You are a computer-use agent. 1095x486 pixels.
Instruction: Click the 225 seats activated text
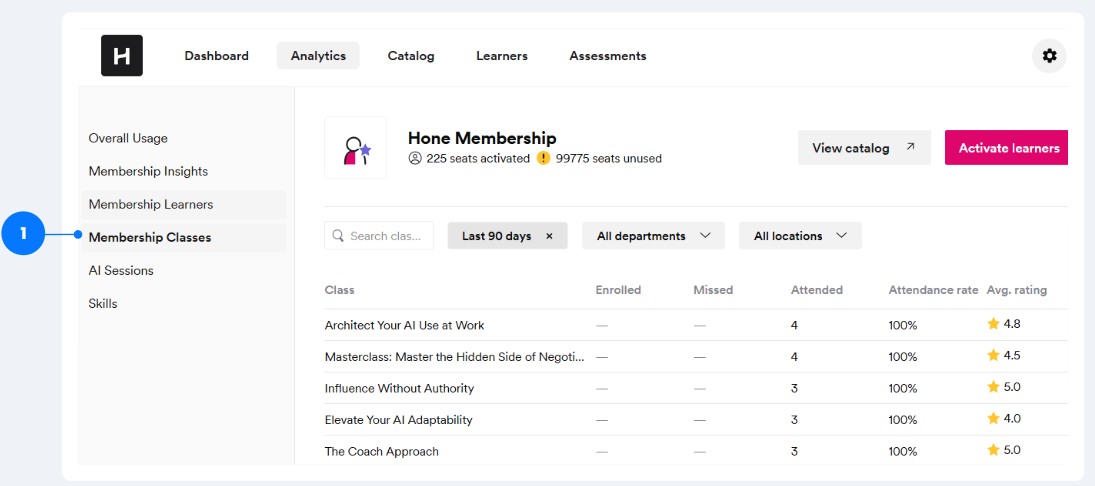[x=478, y=159]
